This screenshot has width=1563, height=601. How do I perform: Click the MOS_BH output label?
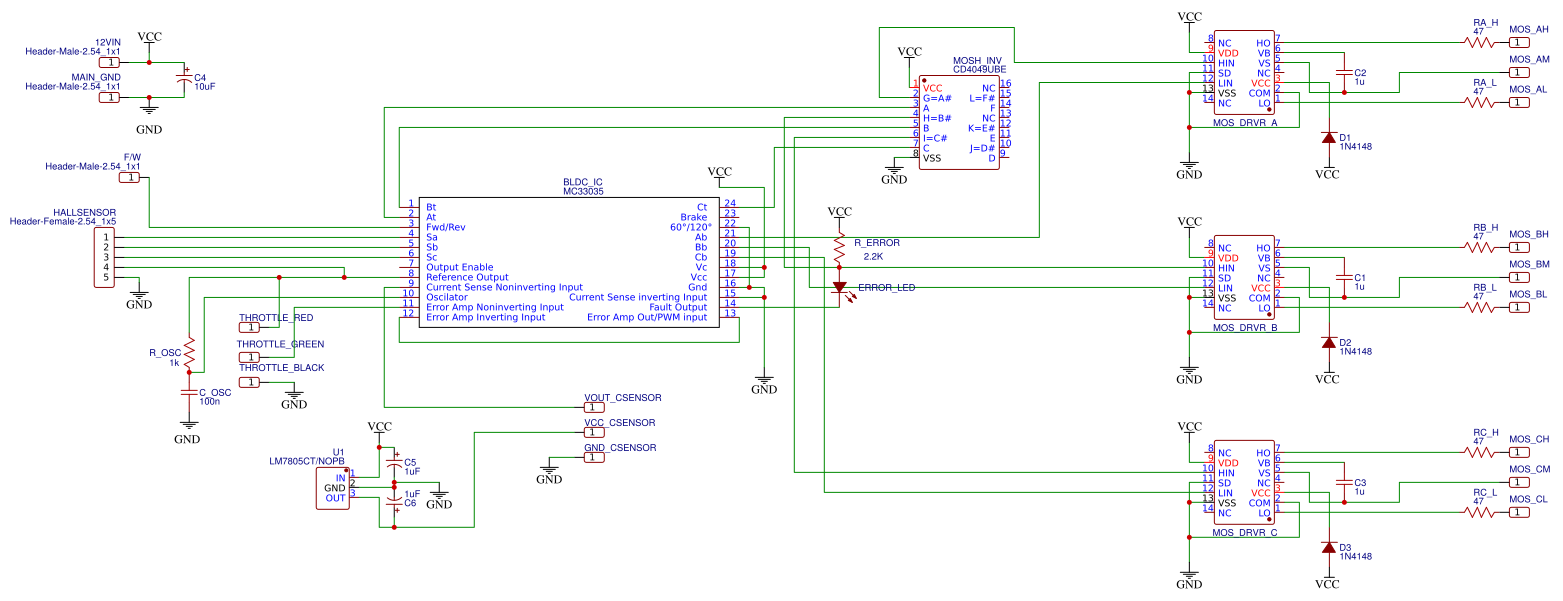tap(1529, 234)
